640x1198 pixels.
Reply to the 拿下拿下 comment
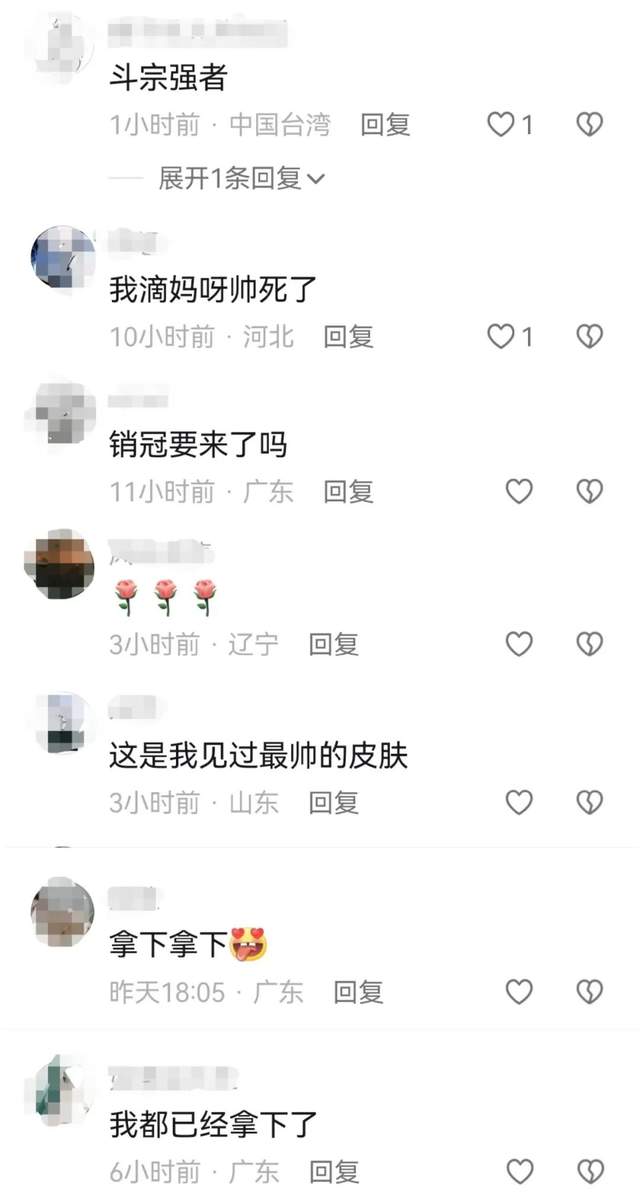[x=358, y=992]
